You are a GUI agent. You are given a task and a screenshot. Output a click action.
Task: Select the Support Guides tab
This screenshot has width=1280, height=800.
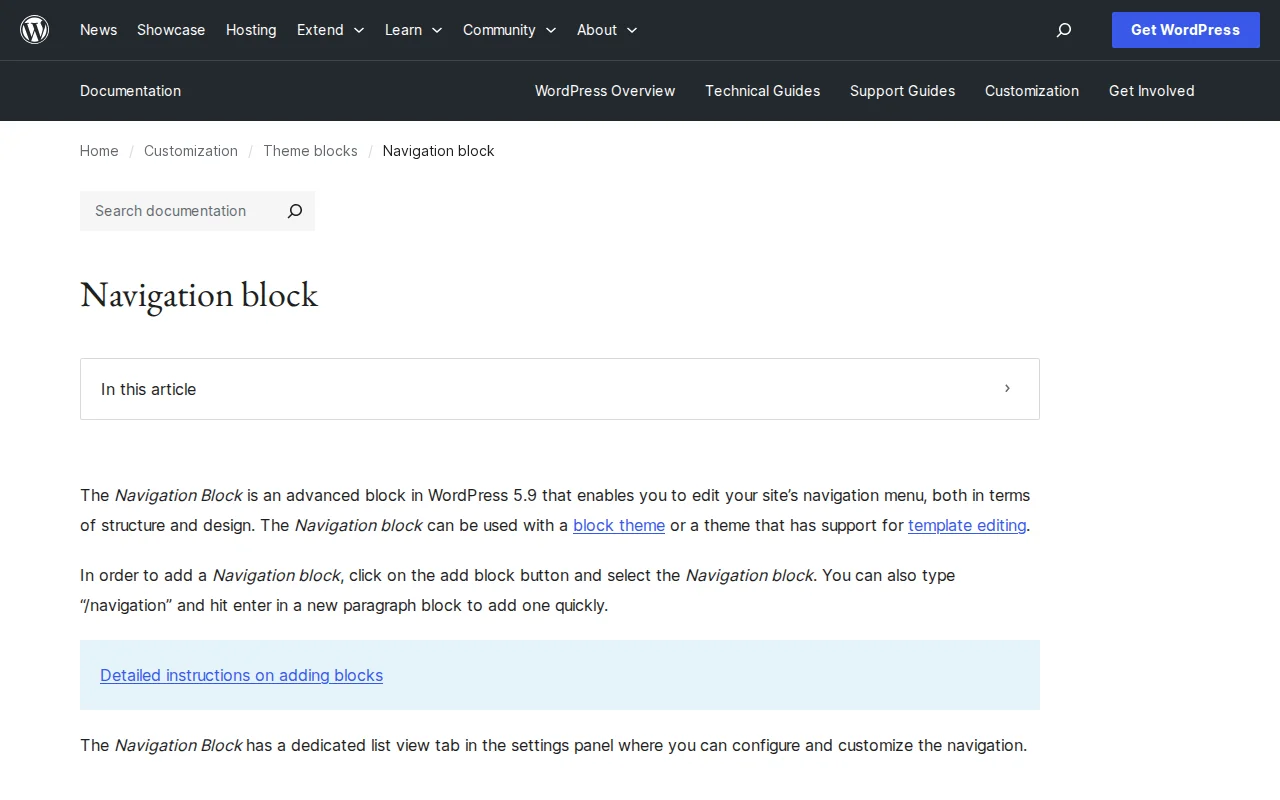902,91
